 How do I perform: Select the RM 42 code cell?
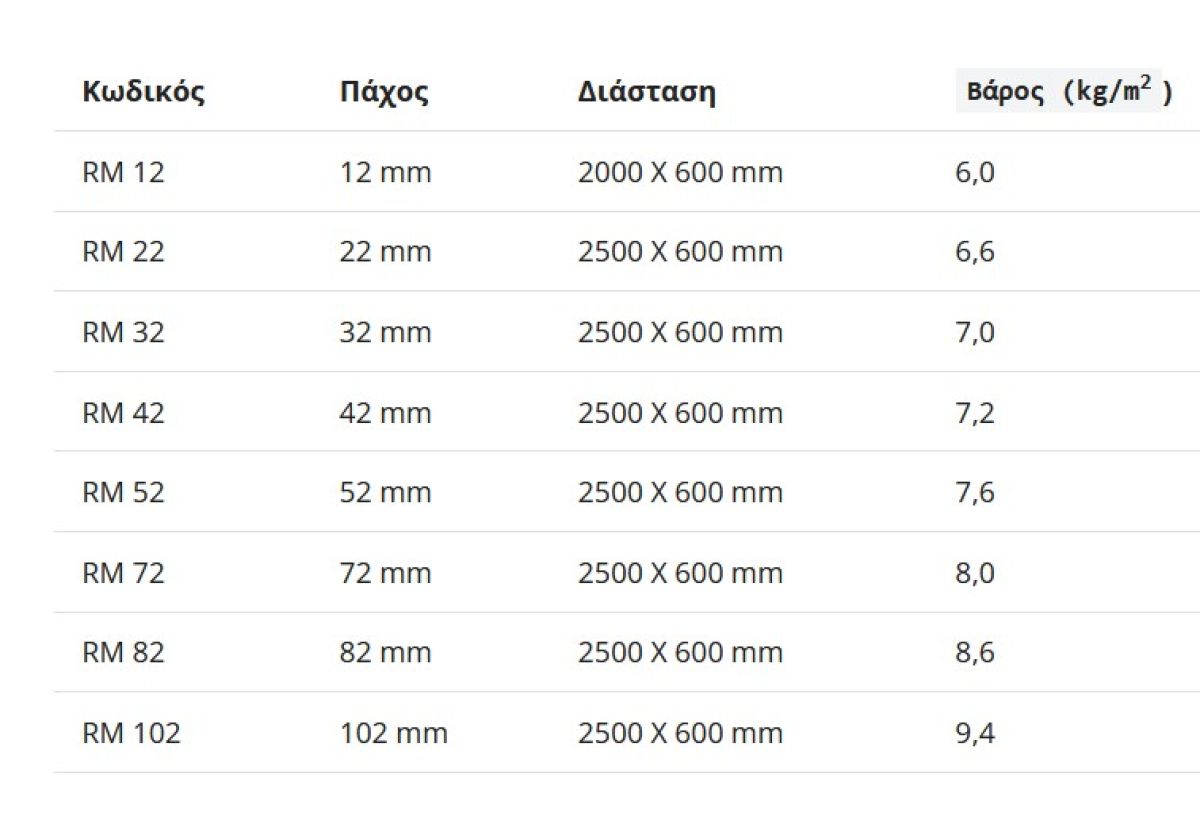coord(123,413)
